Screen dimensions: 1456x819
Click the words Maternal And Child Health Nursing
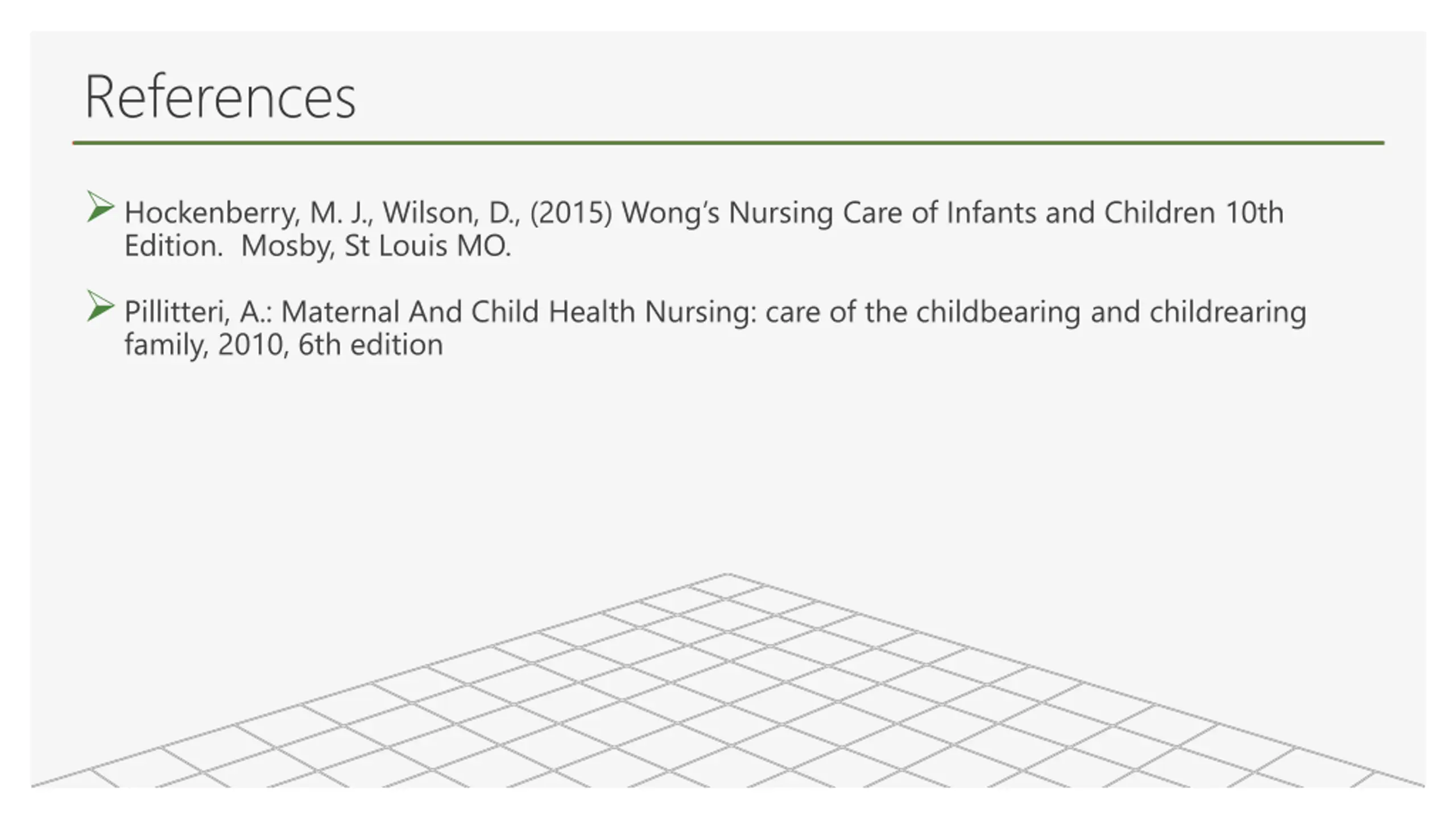[519, 313]
